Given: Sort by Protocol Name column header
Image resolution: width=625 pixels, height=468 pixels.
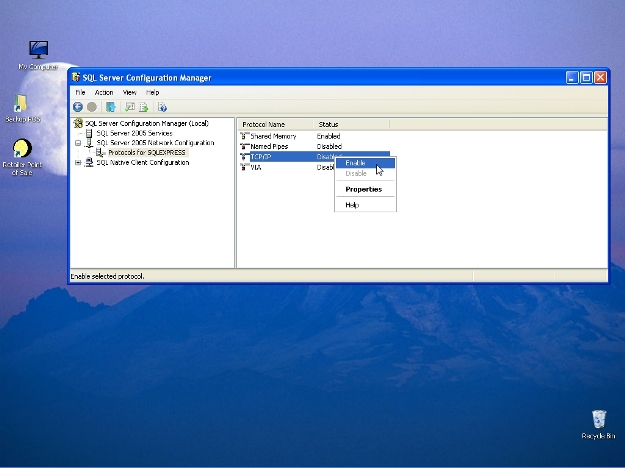Looking at the screenshot, I should click(x=264, y=124).
